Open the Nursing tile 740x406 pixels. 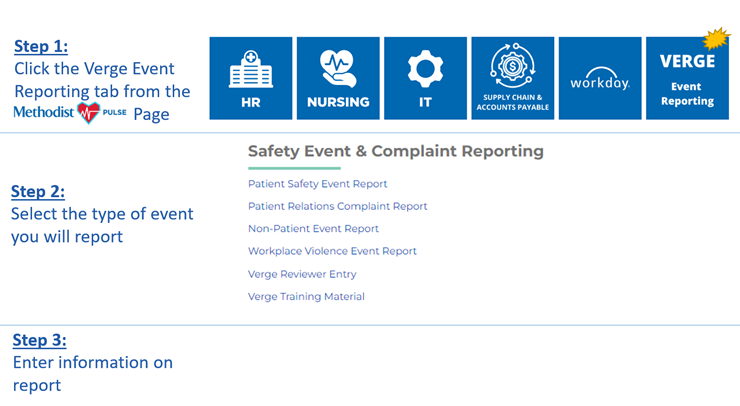[x=338, y=78]
